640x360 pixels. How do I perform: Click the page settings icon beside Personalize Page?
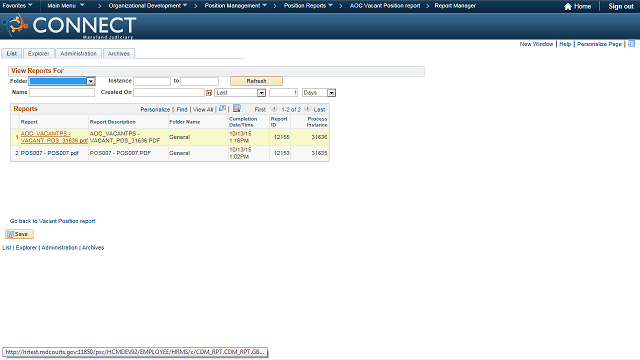[x=631, y=44]
